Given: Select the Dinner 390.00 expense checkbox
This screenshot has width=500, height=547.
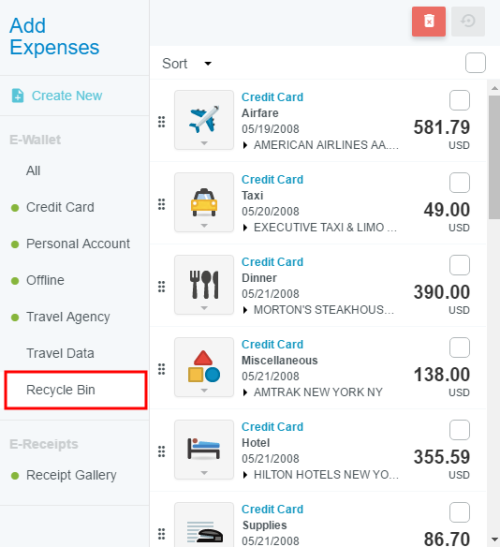Looking at the screenshot, I should 460,265.
